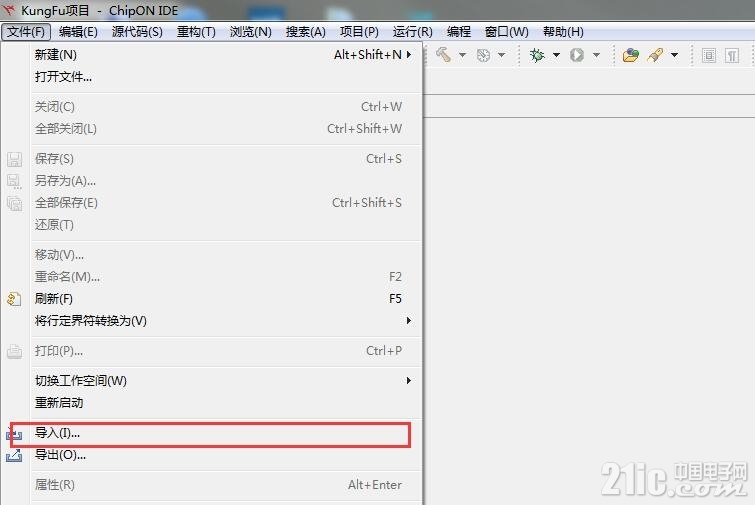755x505 pixels.
Task: Open the debug bug dropdown arrow
Action: tap(556, 55)
